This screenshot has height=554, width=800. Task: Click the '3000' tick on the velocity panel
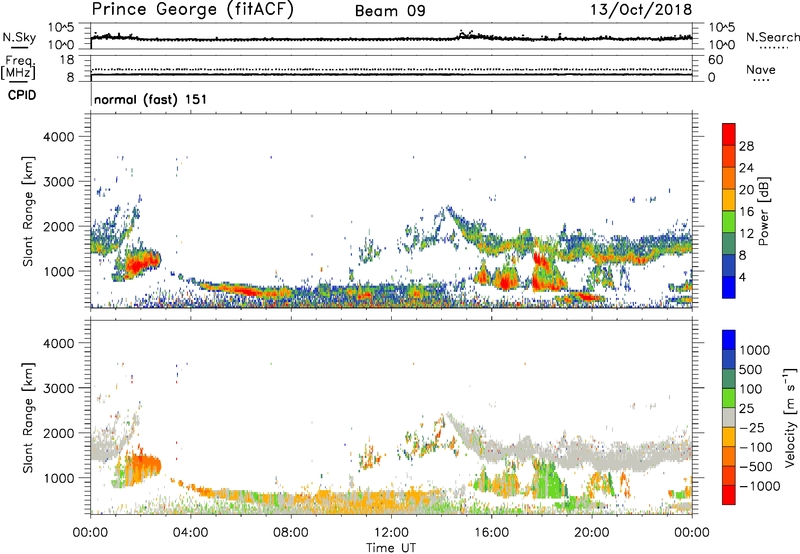click(x=58, y=388)
